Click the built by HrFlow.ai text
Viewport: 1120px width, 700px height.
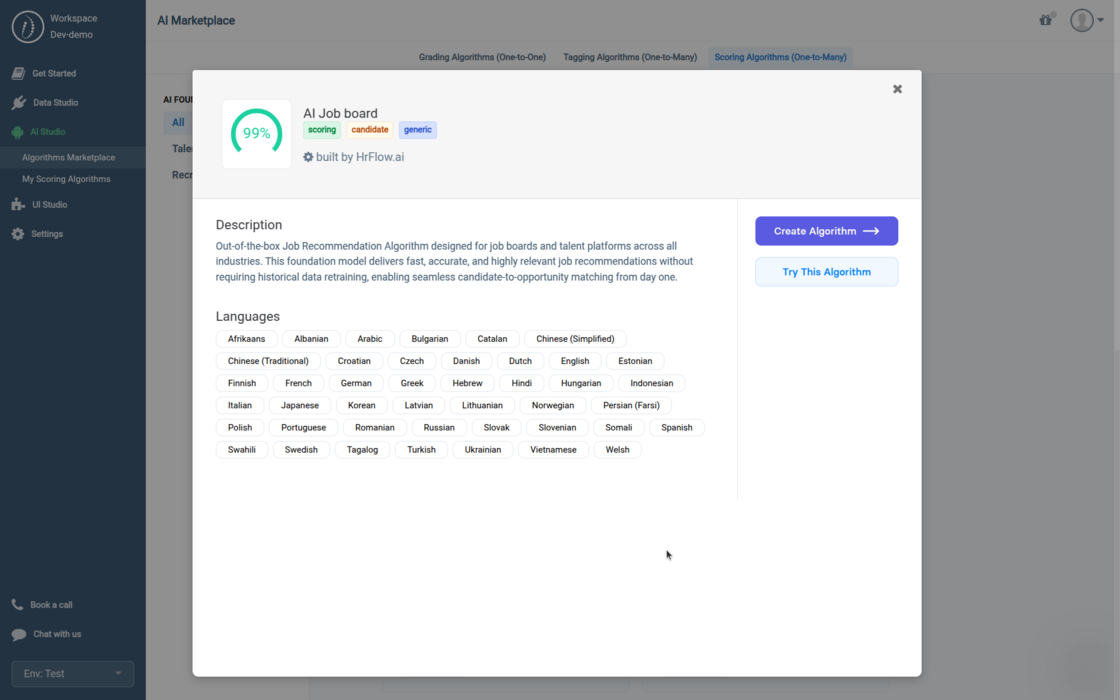(360, 156)
